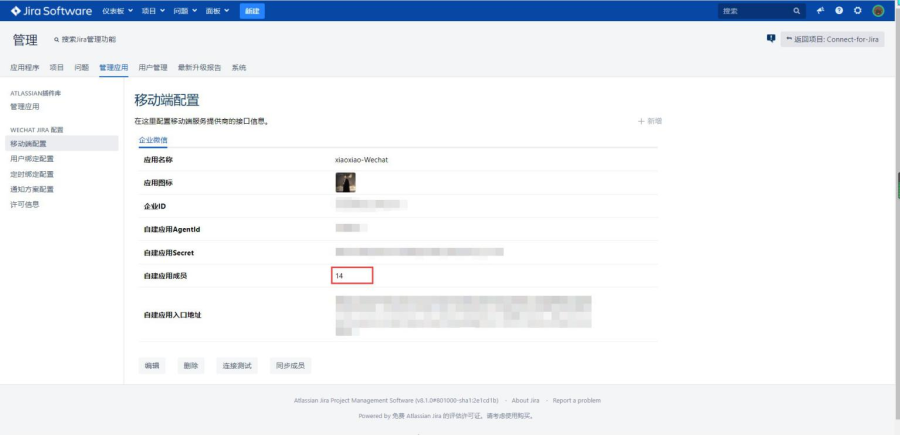Image resolution: width=900 pixels, height=435 pixels.
Task: Click the 同步成员 button
Action: click(290, 365)
